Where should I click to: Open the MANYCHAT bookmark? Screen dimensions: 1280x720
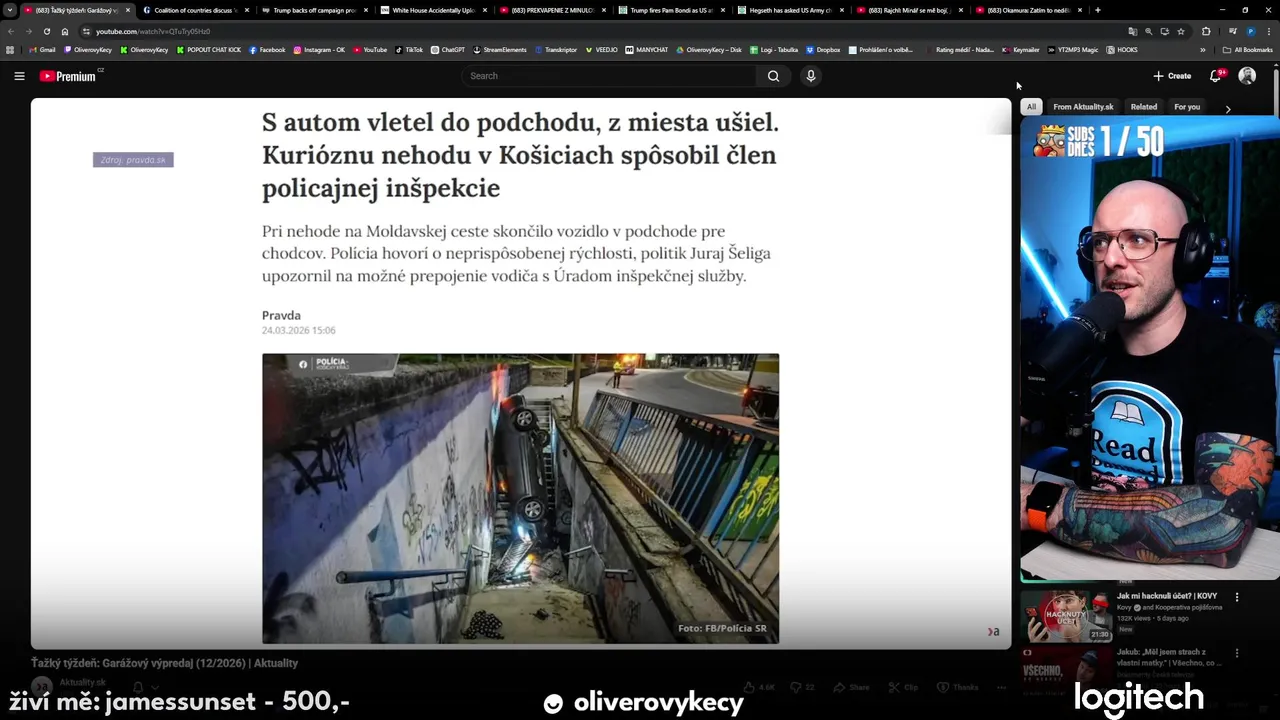[x=646, y=49]
